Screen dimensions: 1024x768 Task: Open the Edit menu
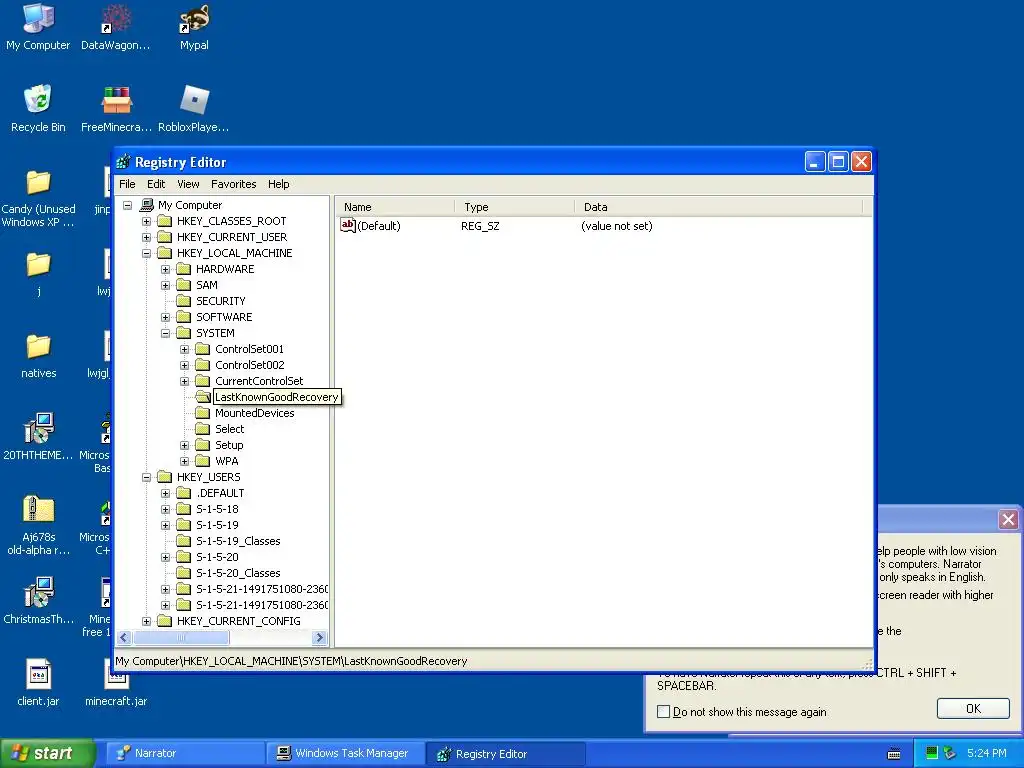click(155, 184)
